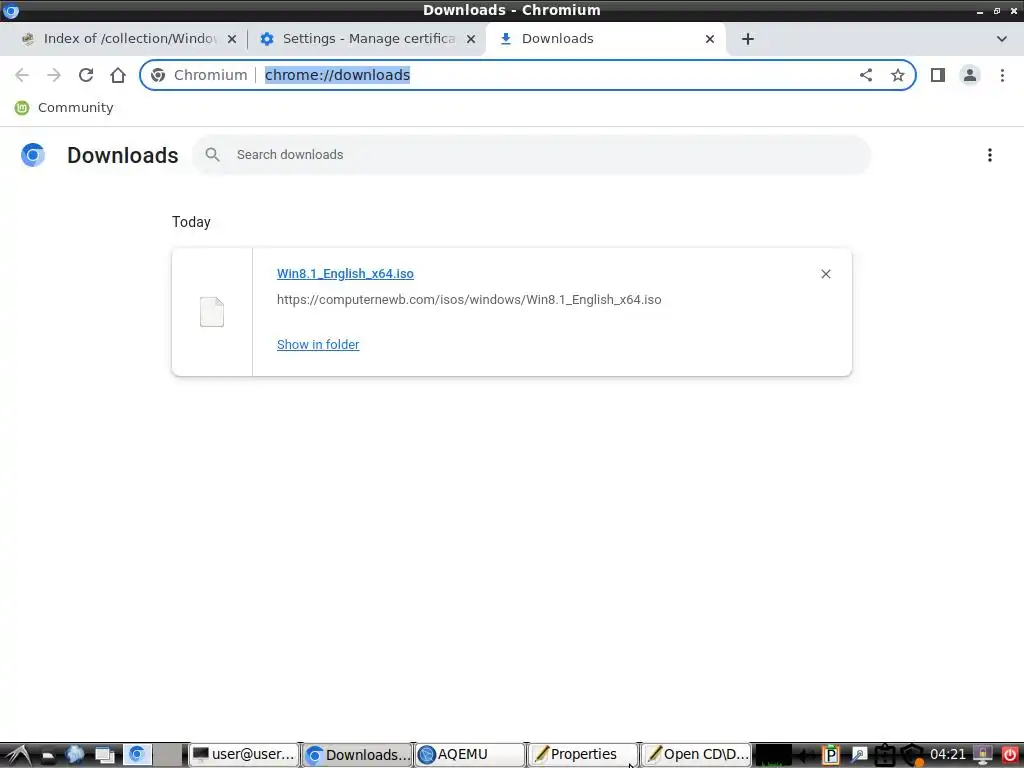Click the Today date heading
1024x768 pixels.
click(x=191, y=222)
